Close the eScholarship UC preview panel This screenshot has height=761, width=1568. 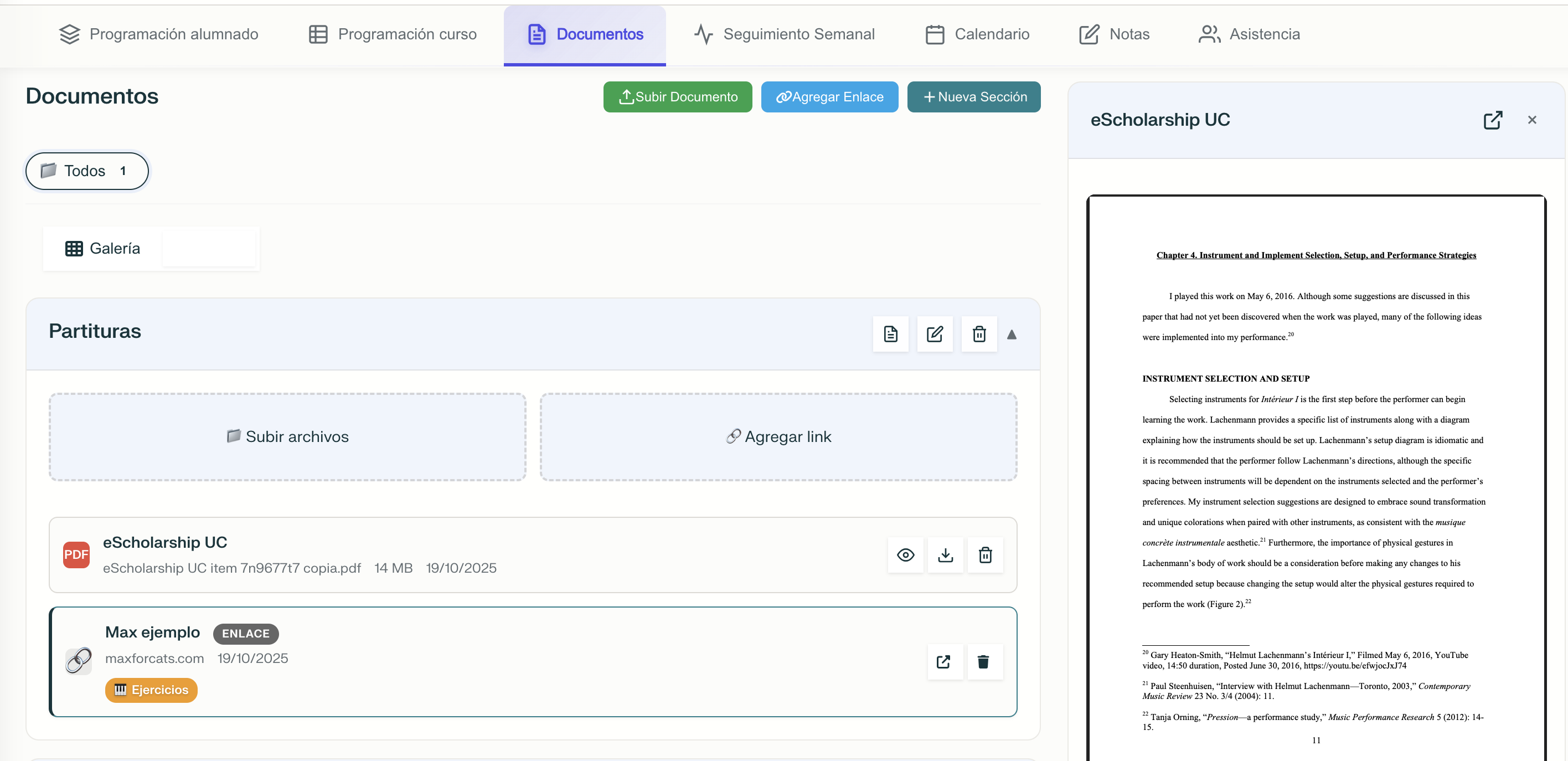(x=1531, y=120)
